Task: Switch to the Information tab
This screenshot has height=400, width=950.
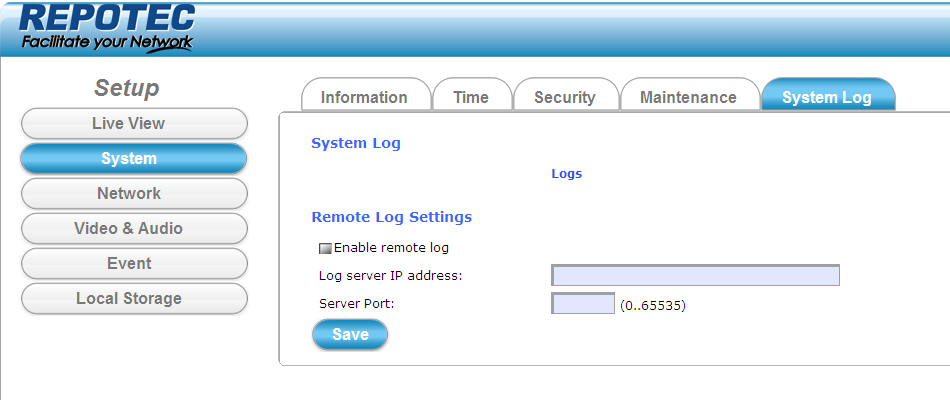Action: click(x=364, y=97)
